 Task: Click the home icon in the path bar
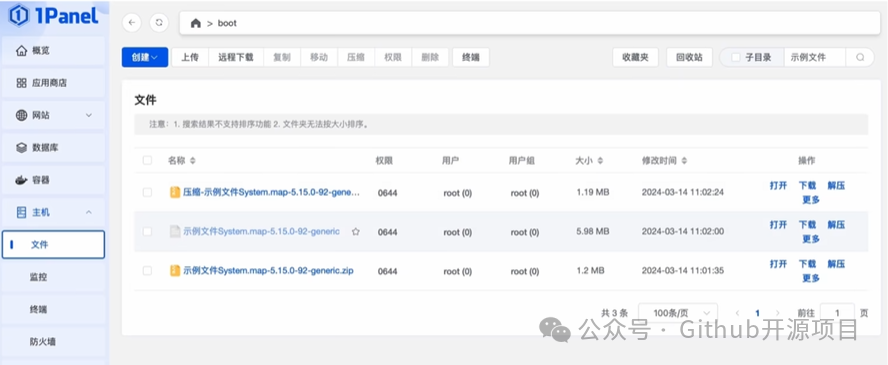196,23
